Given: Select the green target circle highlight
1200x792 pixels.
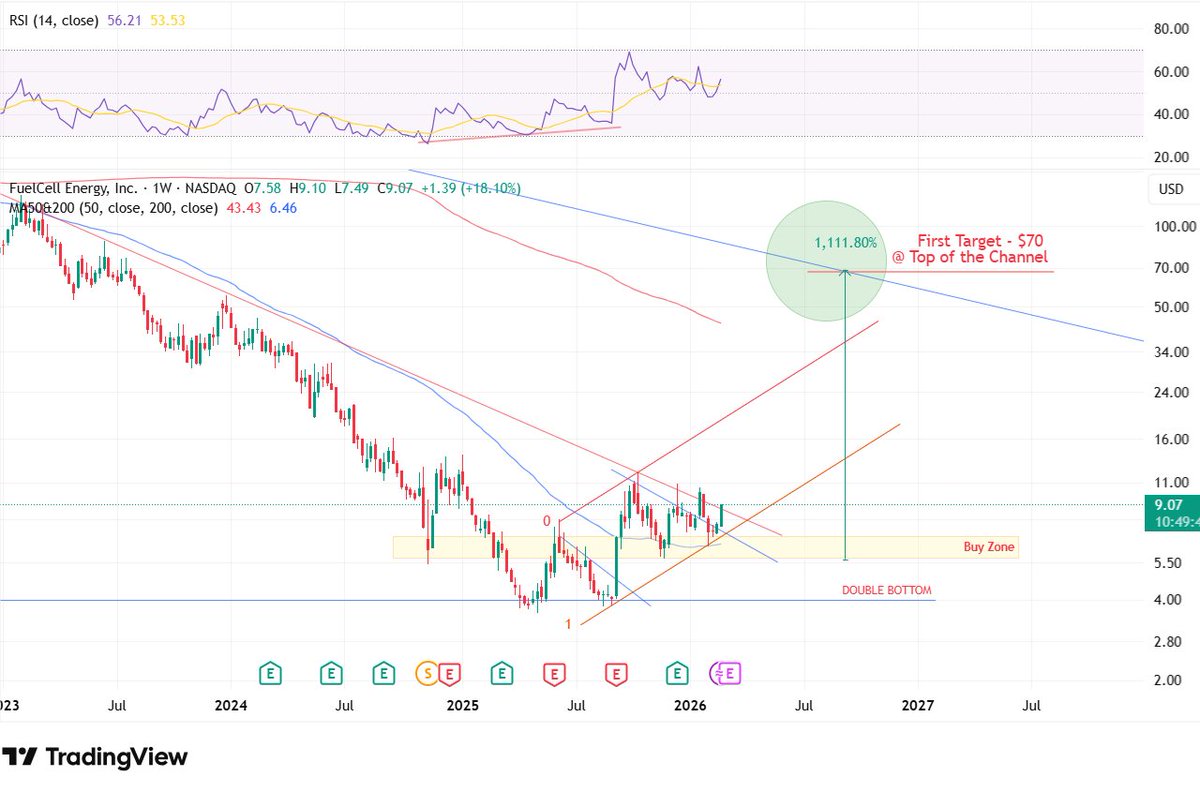Looking at the screenshot, I should 826,261.
